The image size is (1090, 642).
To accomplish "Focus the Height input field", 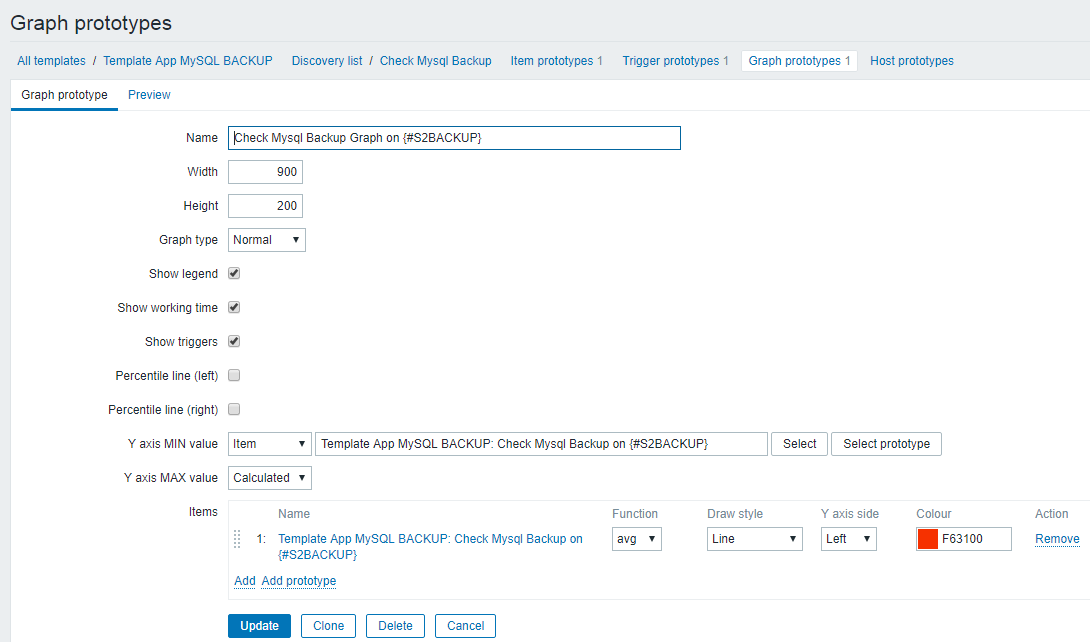I will (x=266, y=206).
